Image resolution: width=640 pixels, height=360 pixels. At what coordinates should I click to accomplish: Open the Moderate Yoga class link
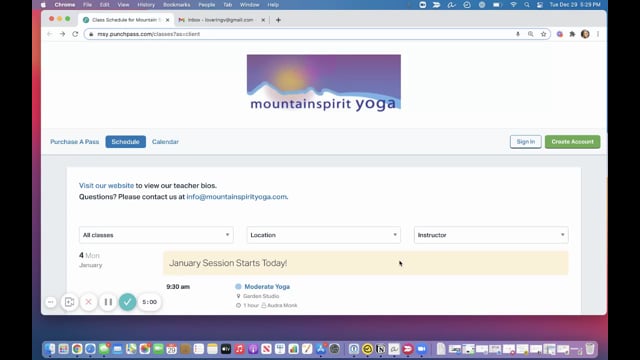click(x=267, y=287)
